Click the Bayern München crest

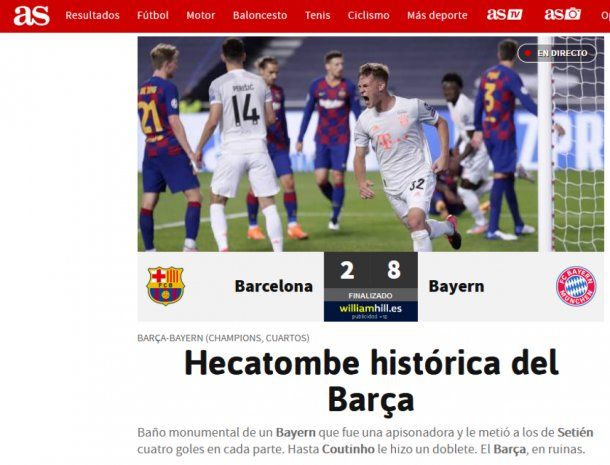576,286
